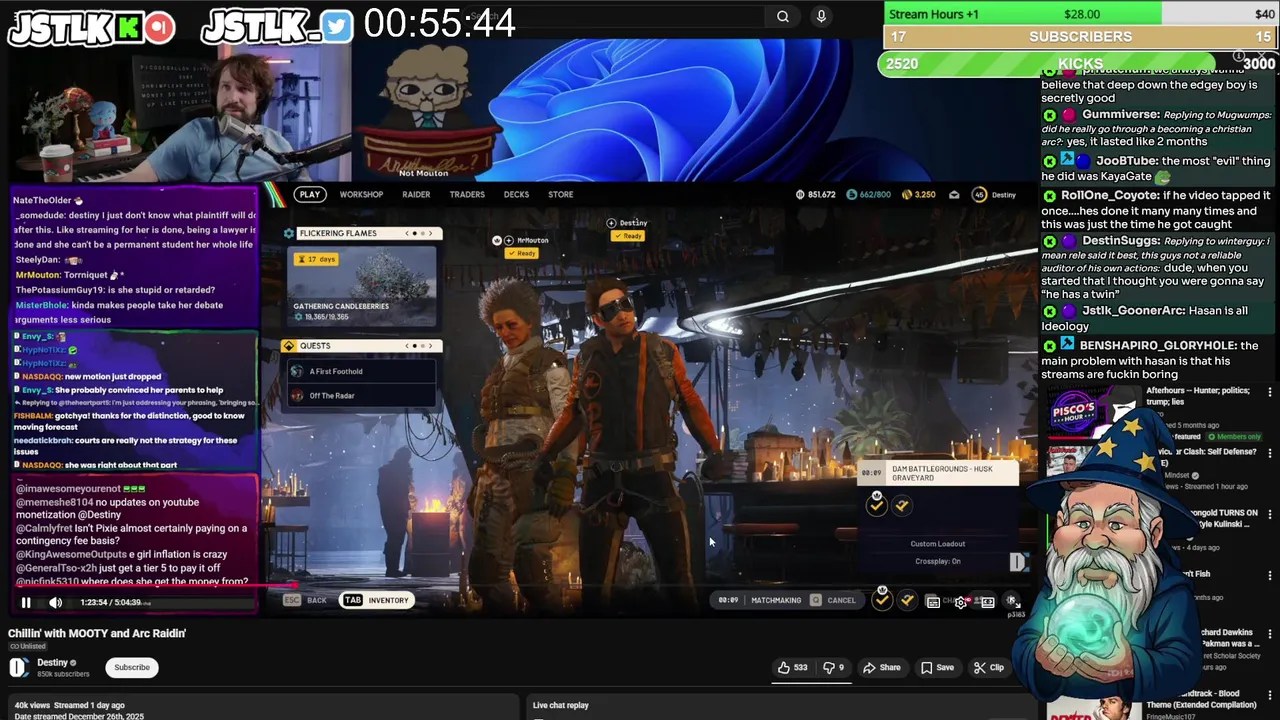The image size is (1280, 720).
Task: Click the 3,250 gold token balance
Action: (919, 194)
